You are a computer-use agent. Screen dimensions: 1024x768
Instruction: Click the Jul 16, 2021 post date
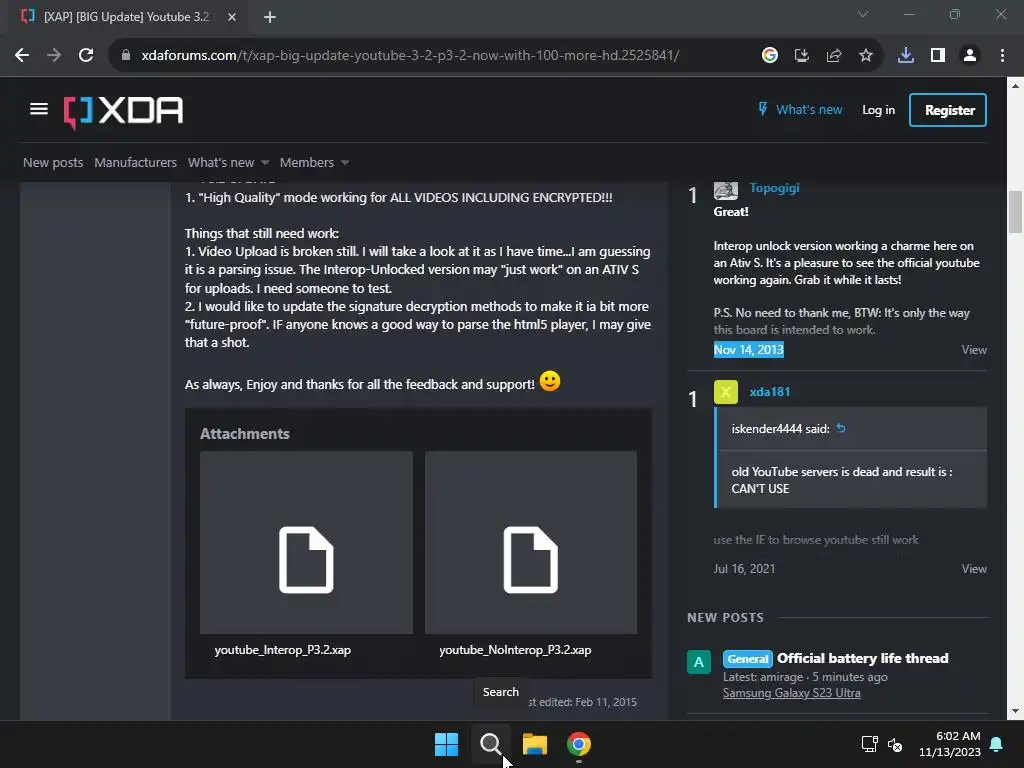(744, 569)
